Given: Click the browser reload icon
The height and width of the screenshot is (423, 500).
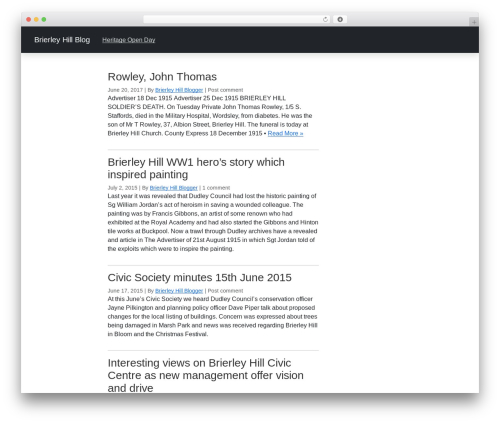Looking at the screenshot, I should 325,20.
